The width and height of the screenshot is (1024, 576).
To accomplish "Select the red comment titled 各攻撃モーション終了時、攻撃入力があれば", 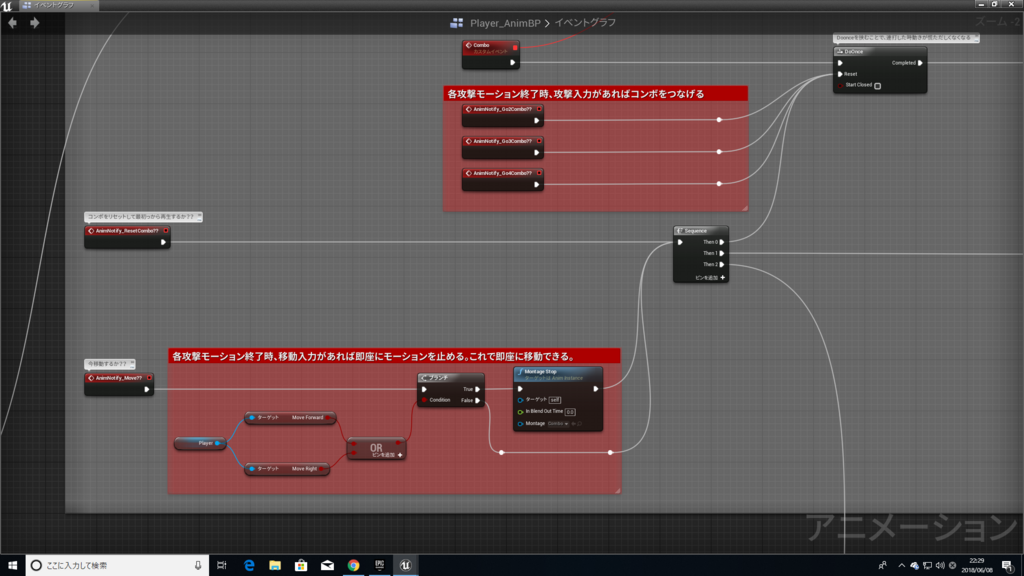I will click(596, 94).
